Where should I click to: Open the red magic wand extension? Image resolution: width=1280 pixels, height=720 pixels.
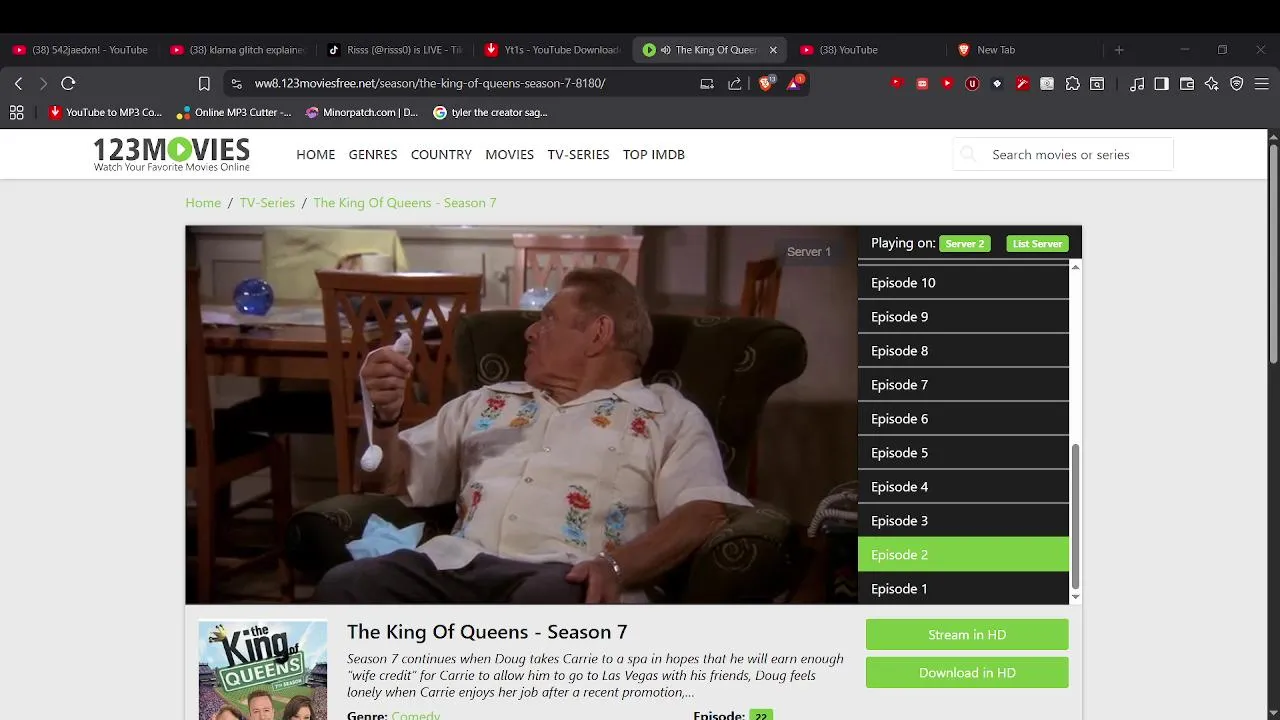click(1022, 84)
